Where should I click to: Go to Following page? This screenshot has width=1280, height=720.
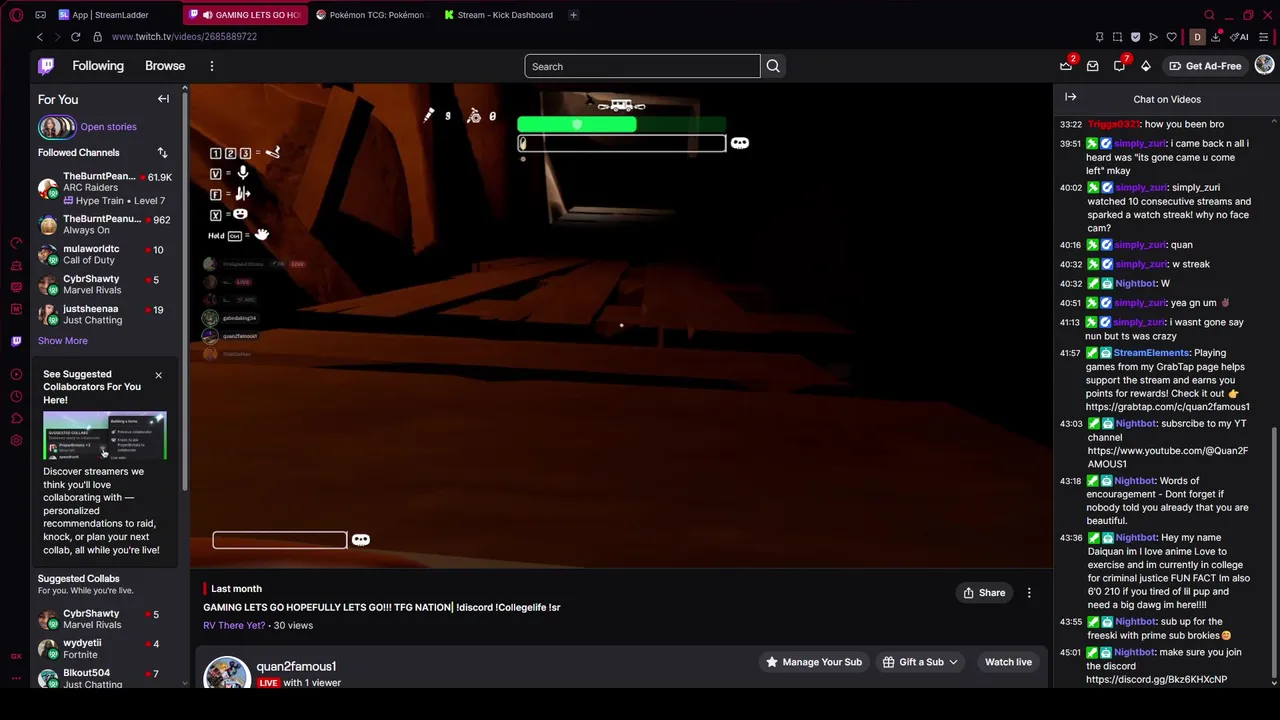point(98,66)
